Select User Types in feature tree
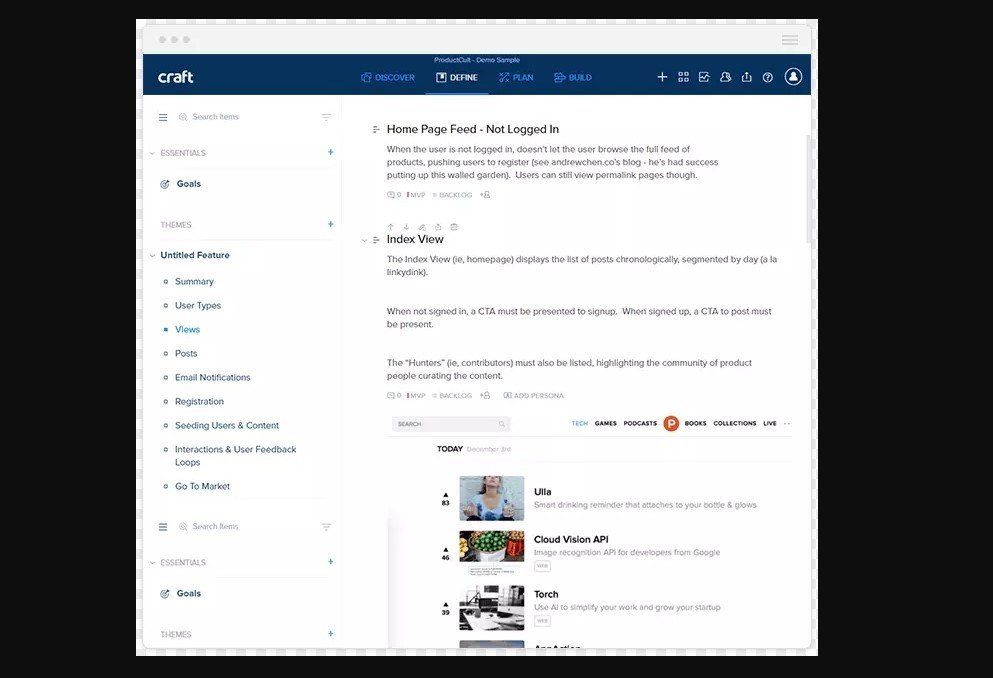The height and width of the screenshot is (678, 993). (198, 306)
